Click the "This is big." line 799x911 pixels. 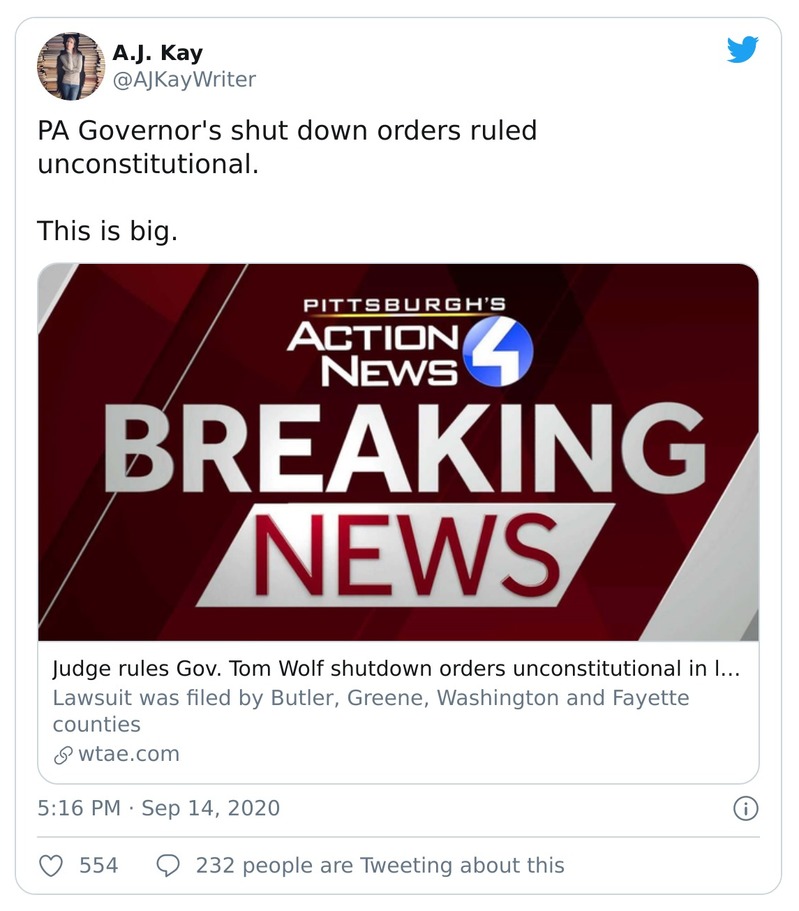tap(107, 231)
